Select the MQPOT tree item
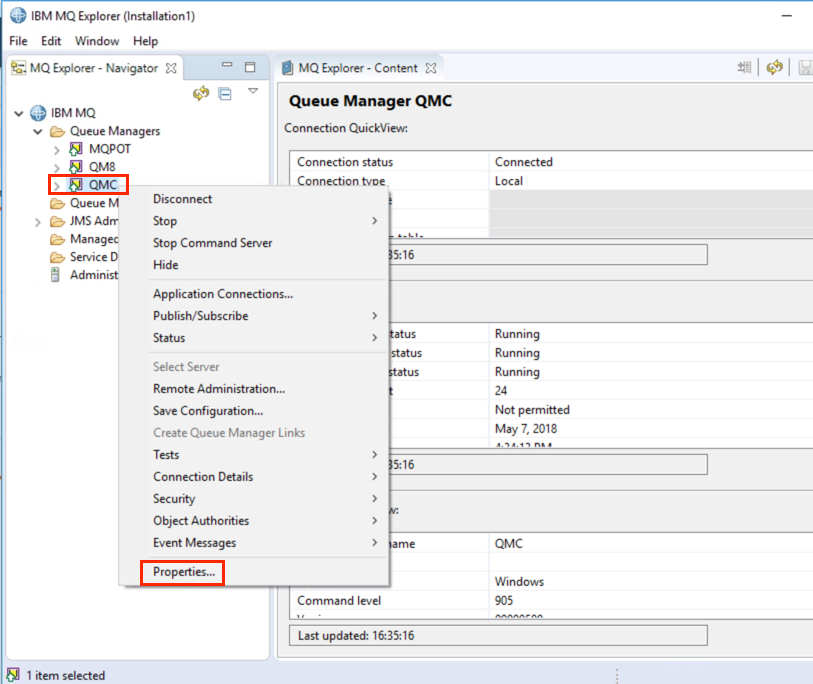The width and height of the screenshot is (813, 684). 109,149
